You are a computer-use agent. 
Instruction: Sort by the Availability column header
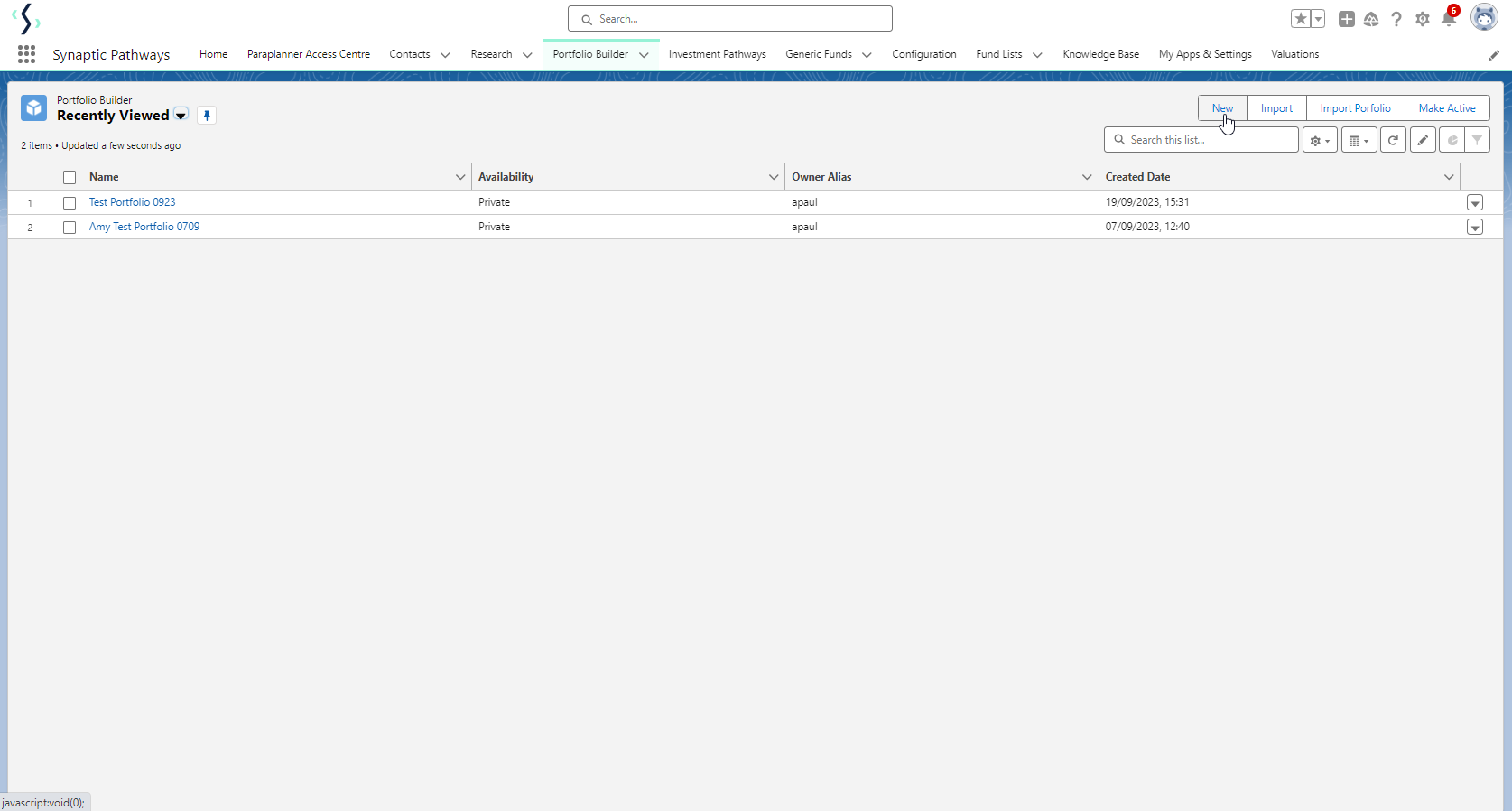[506, 177]
